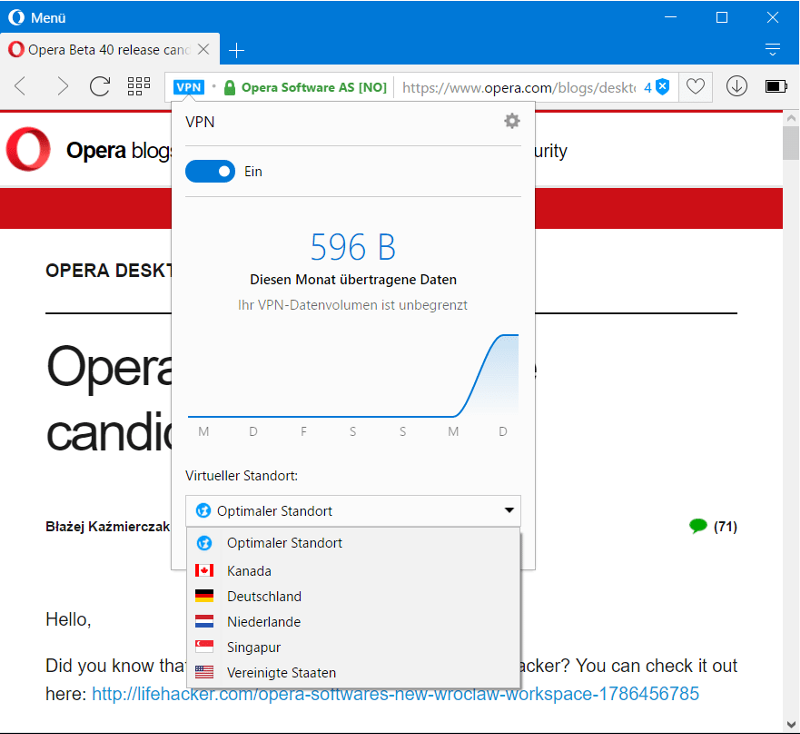Click 'Ihr VPN-Datenvolumen ist unbegrenzt' text

point(353,305)
